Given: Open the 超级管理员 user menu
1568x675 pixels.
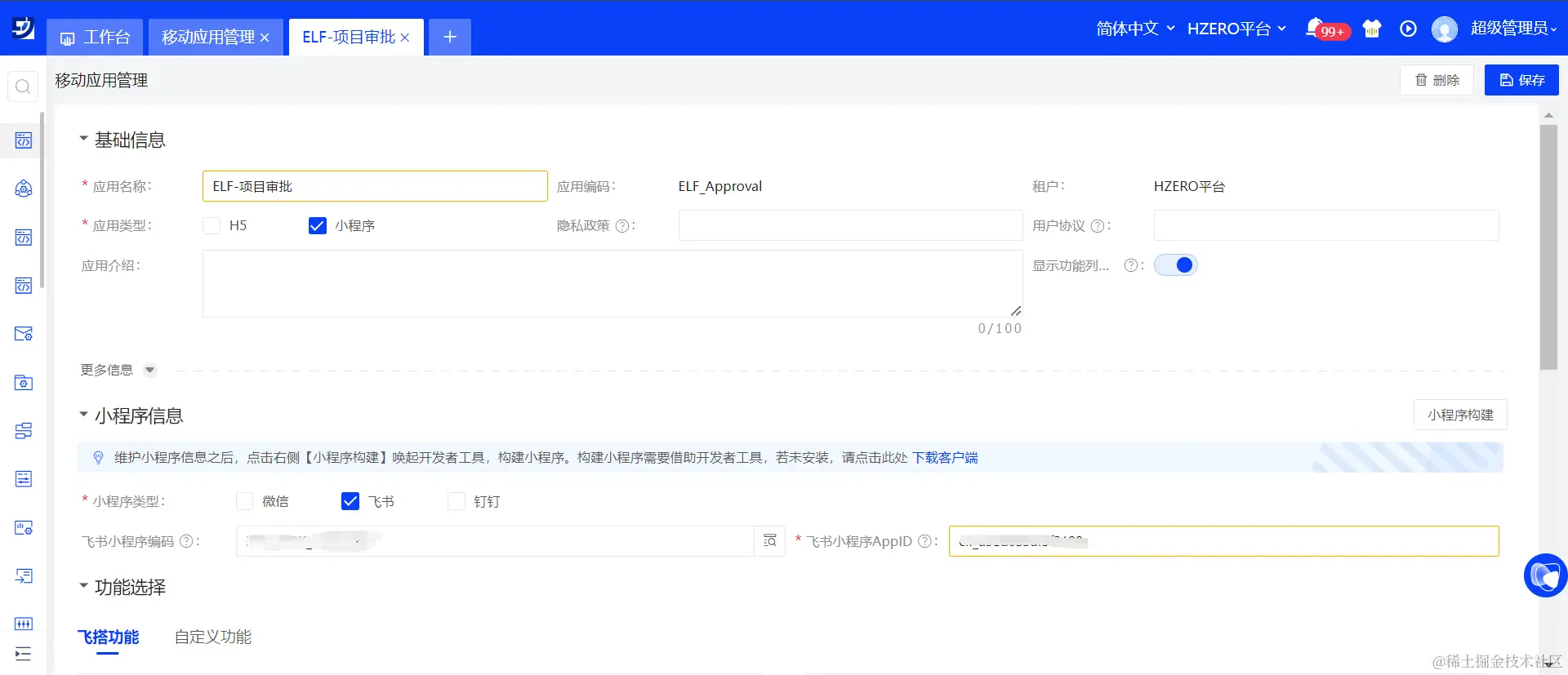Looking at the screenshot, I should click(x=1513, y=29).
